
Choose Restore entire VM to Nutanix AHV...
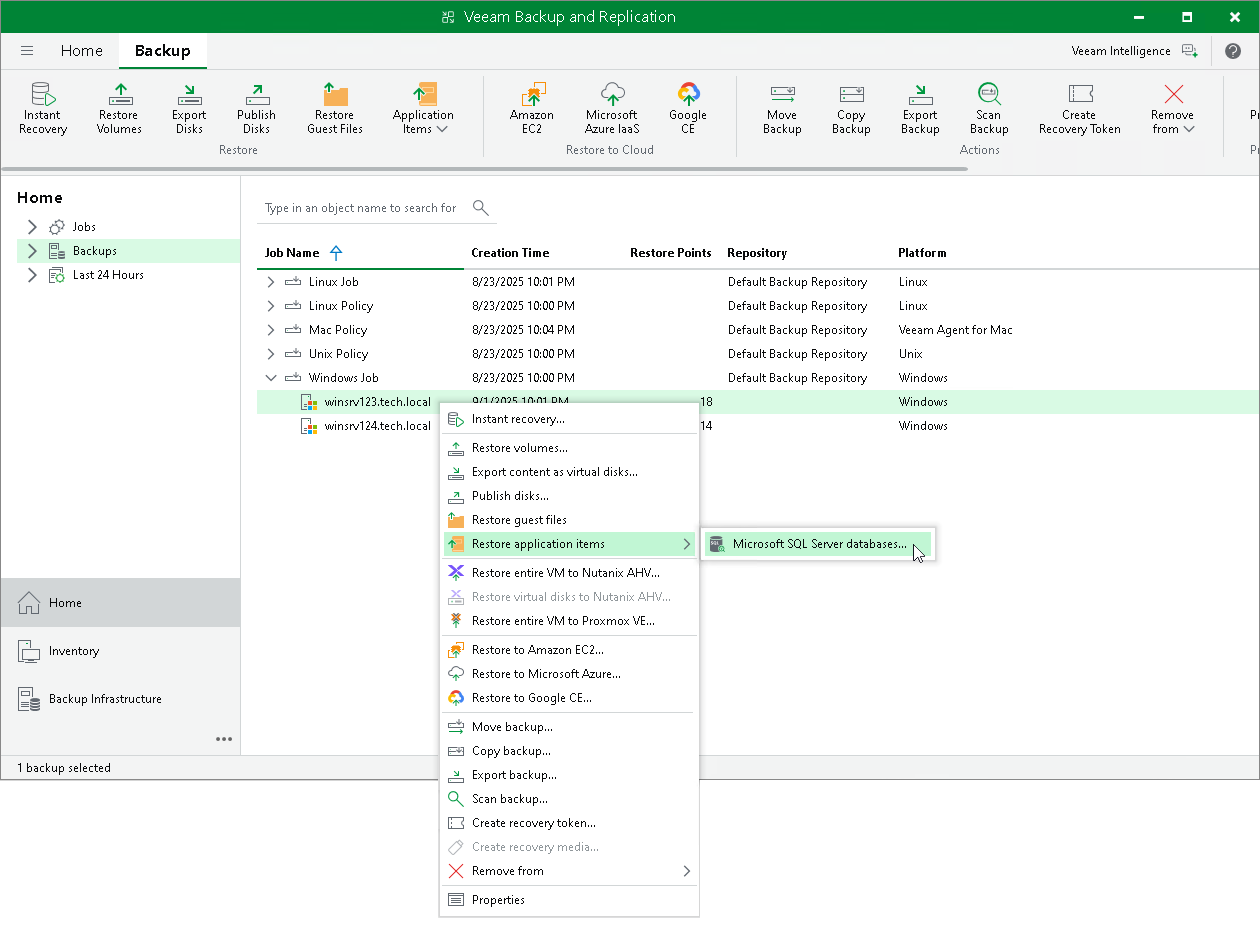tap(569, 573)
